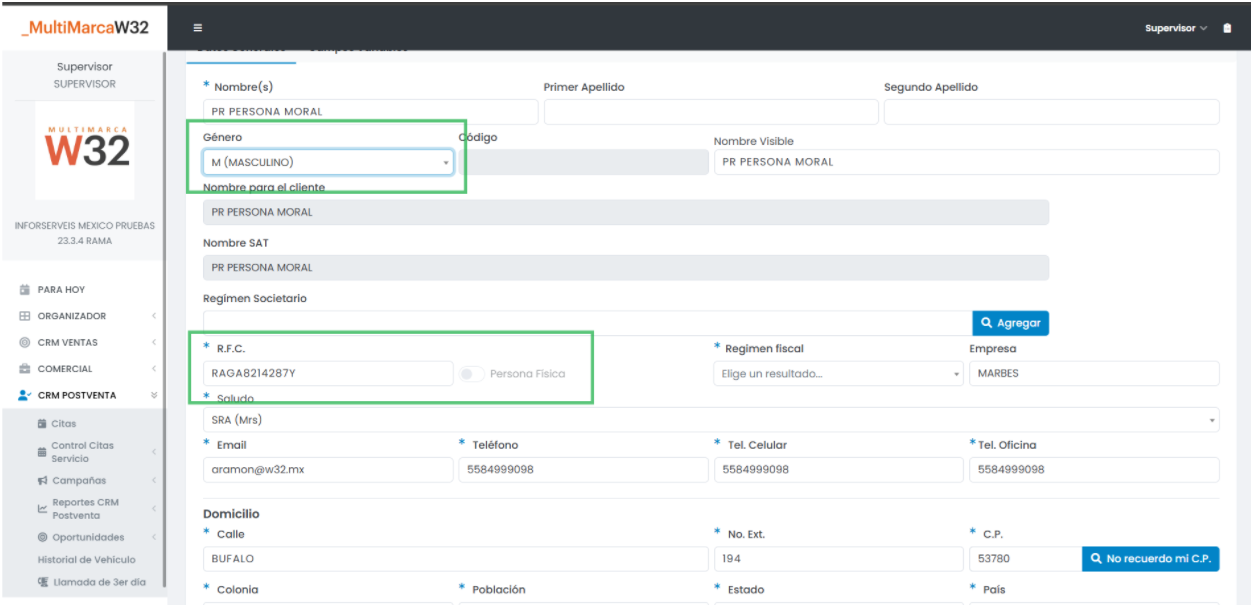The height and width of the screenshot is (607, 1253).
Task: Open the Supervisor user menu
Action: pyautogui.click(x=1175, y=28)
